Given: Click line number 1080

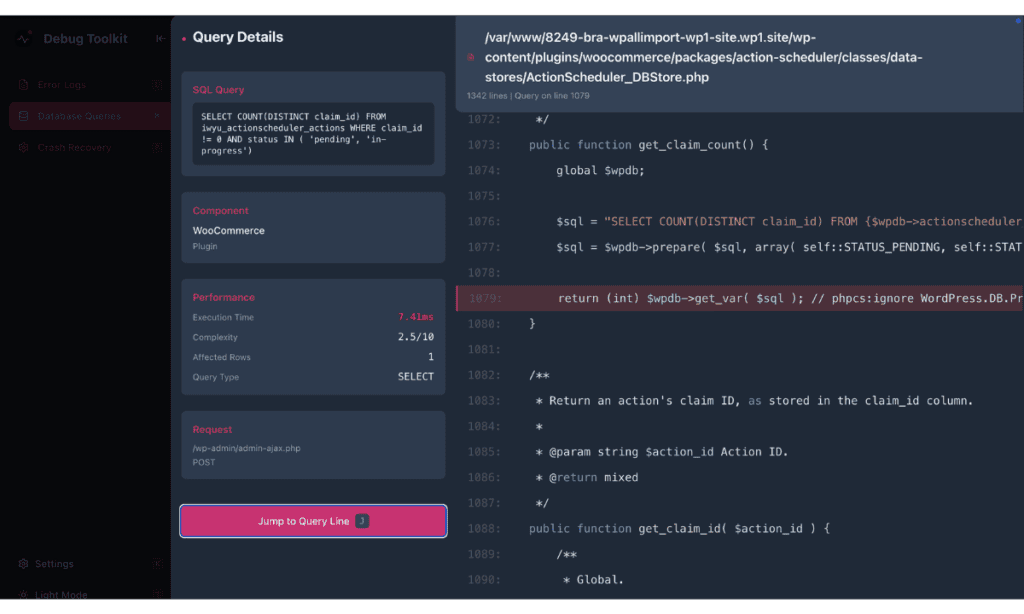Looking at the screenshot, I should (484, 324).
